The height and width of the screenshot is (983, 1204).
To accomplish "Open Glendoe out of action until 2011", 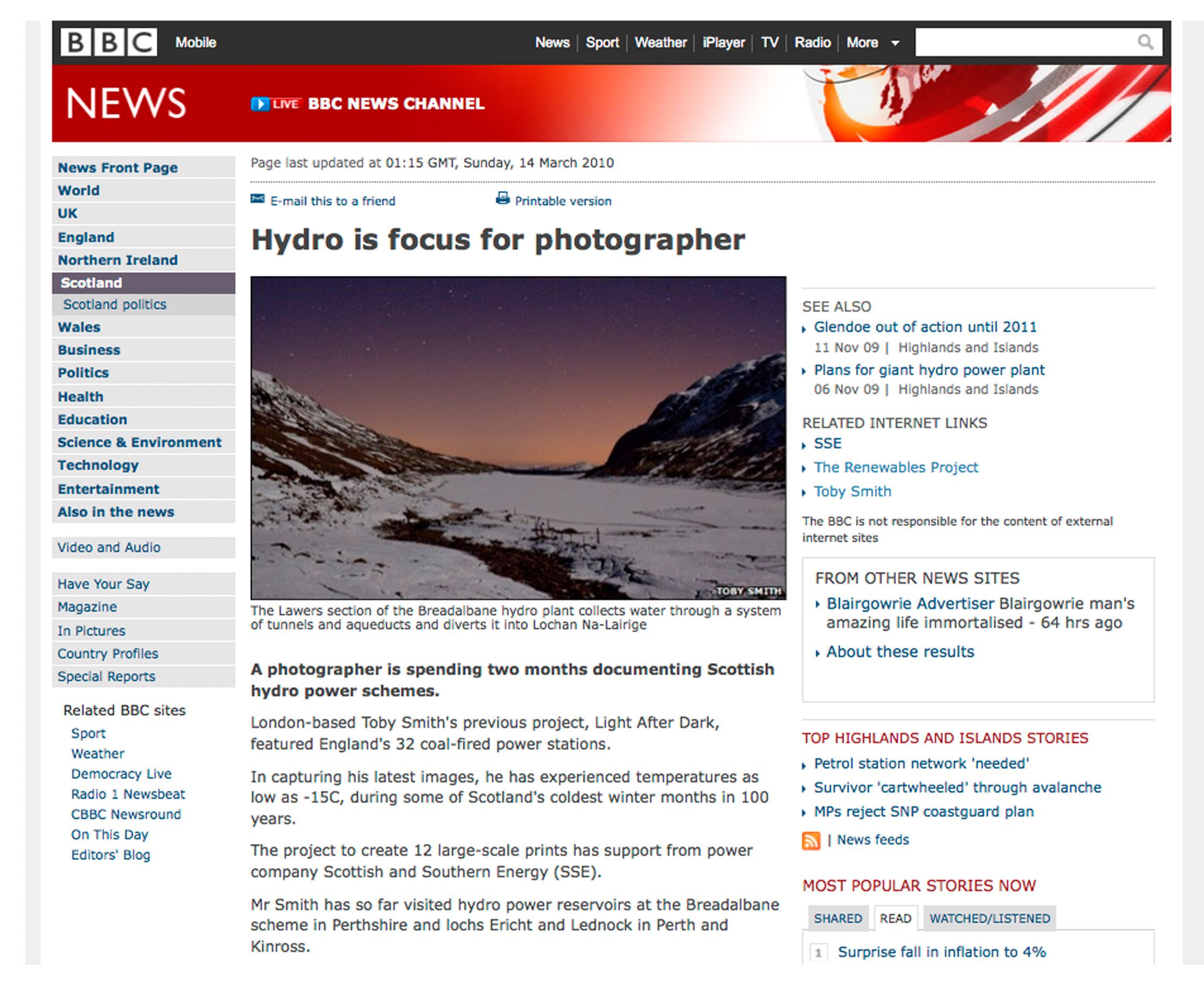I will point(925,327).
